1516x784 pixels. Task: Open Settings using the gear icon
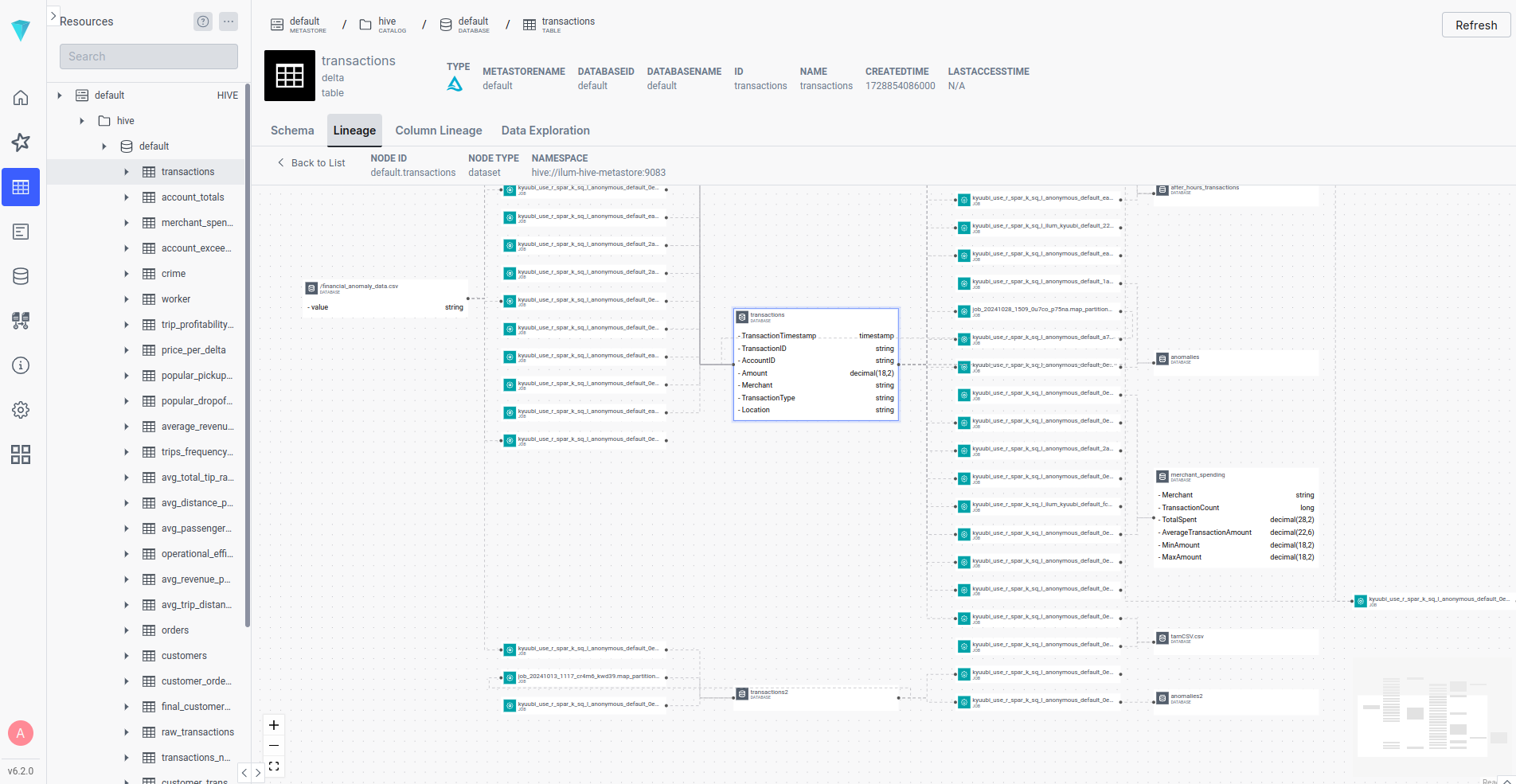click(20, 410)
